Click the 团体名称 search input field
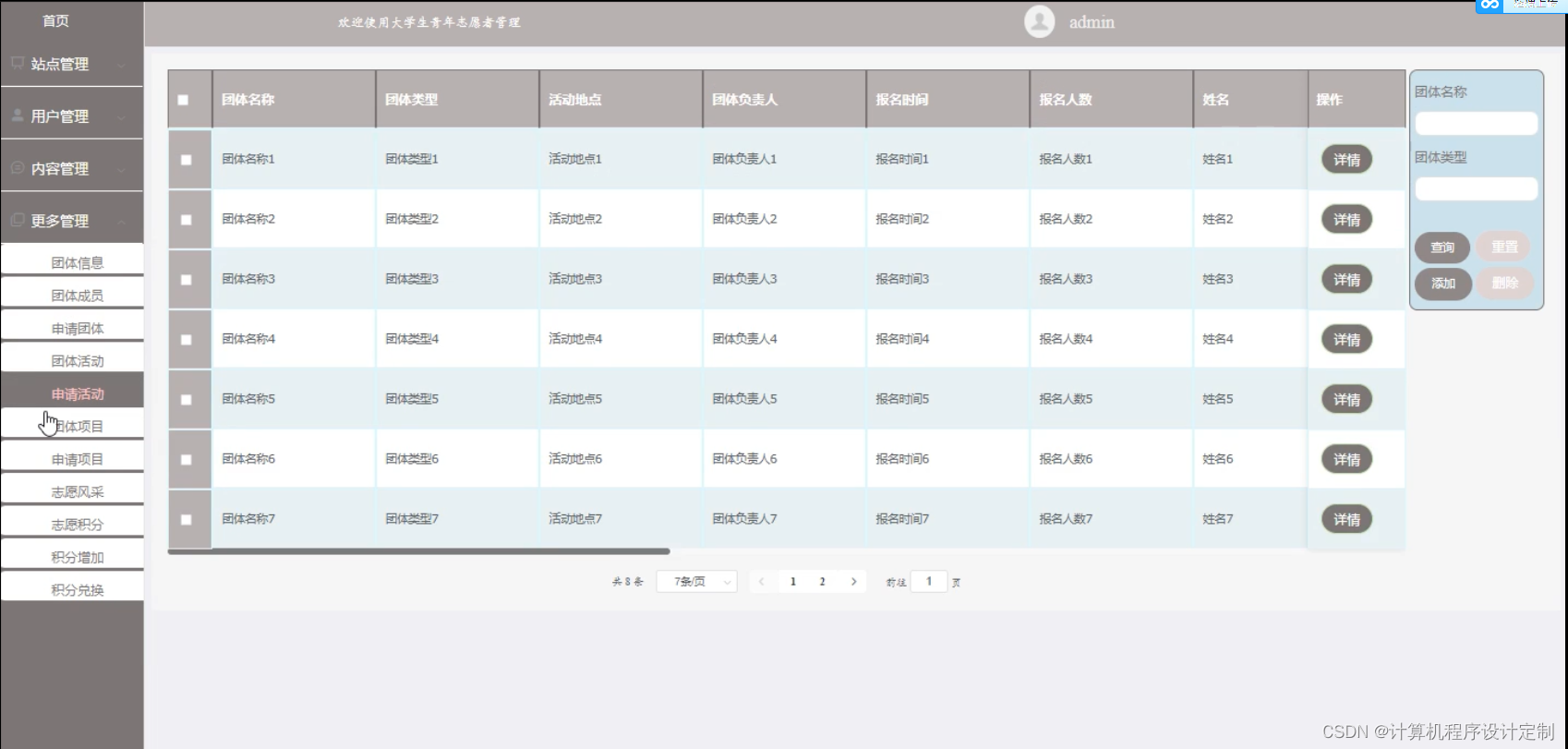This screenshot has height=749, width=1568. point(1476,123)
